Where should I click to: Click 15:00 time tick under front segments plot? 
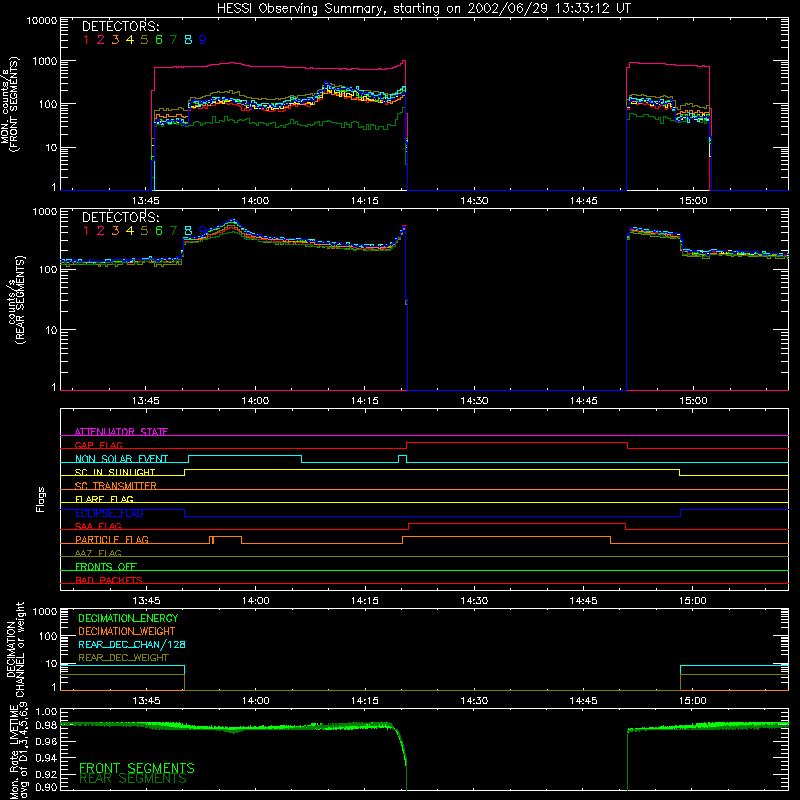click(x=693, y=201)
